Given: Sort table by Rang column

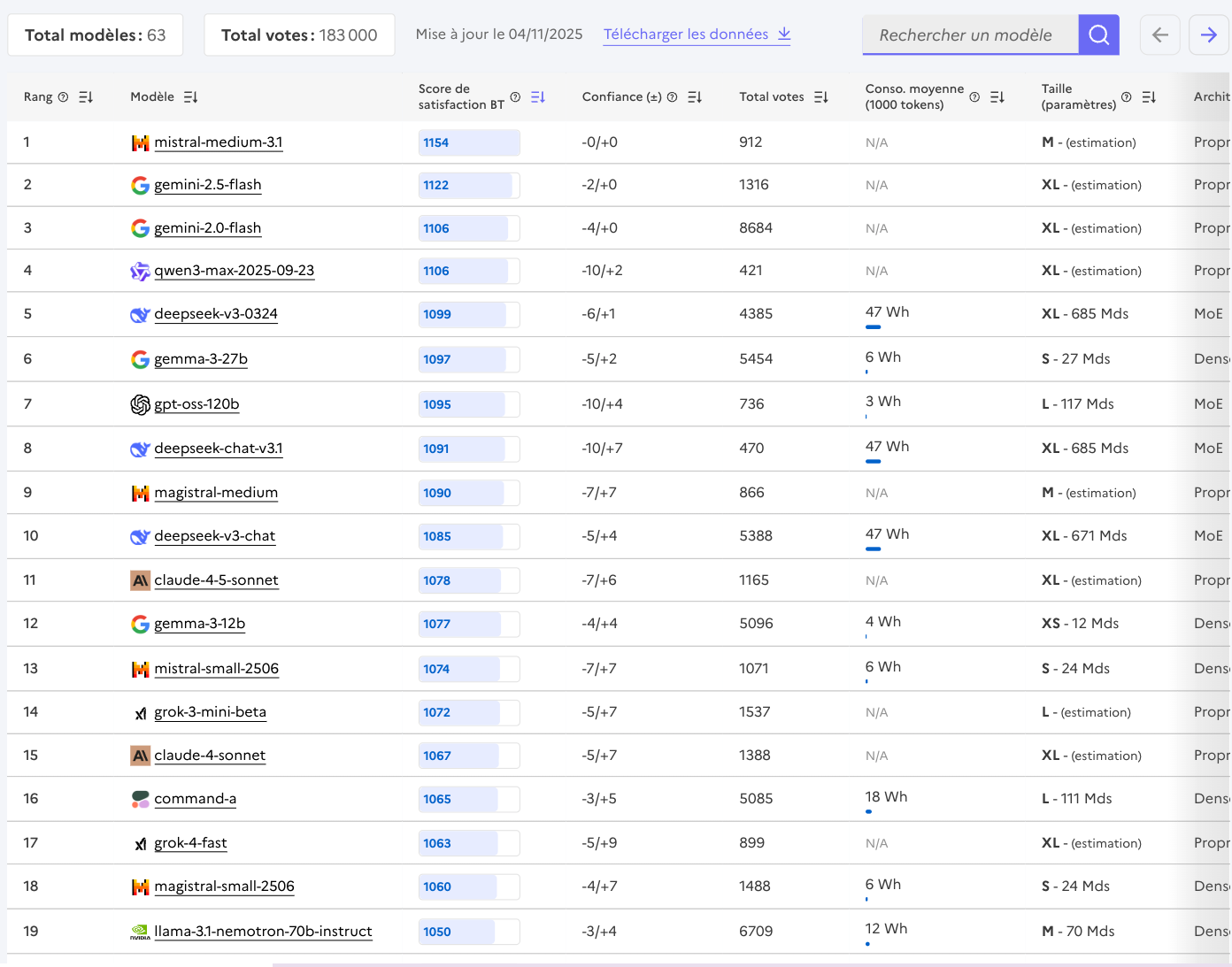Looking at the screenshot, I should point(86,97).
